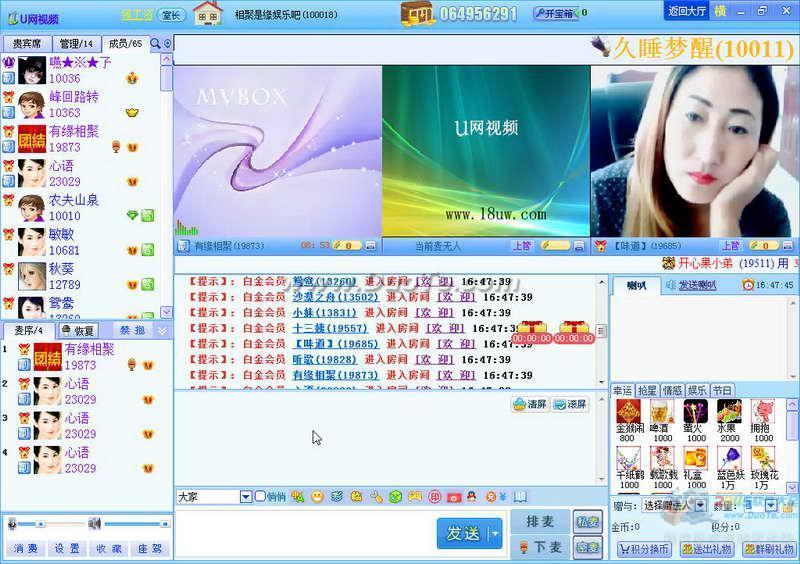Click the 送出礼物 send gift button
Image resolution: width=800 pixels, height=564 pixels.
(x=707, y=549)
